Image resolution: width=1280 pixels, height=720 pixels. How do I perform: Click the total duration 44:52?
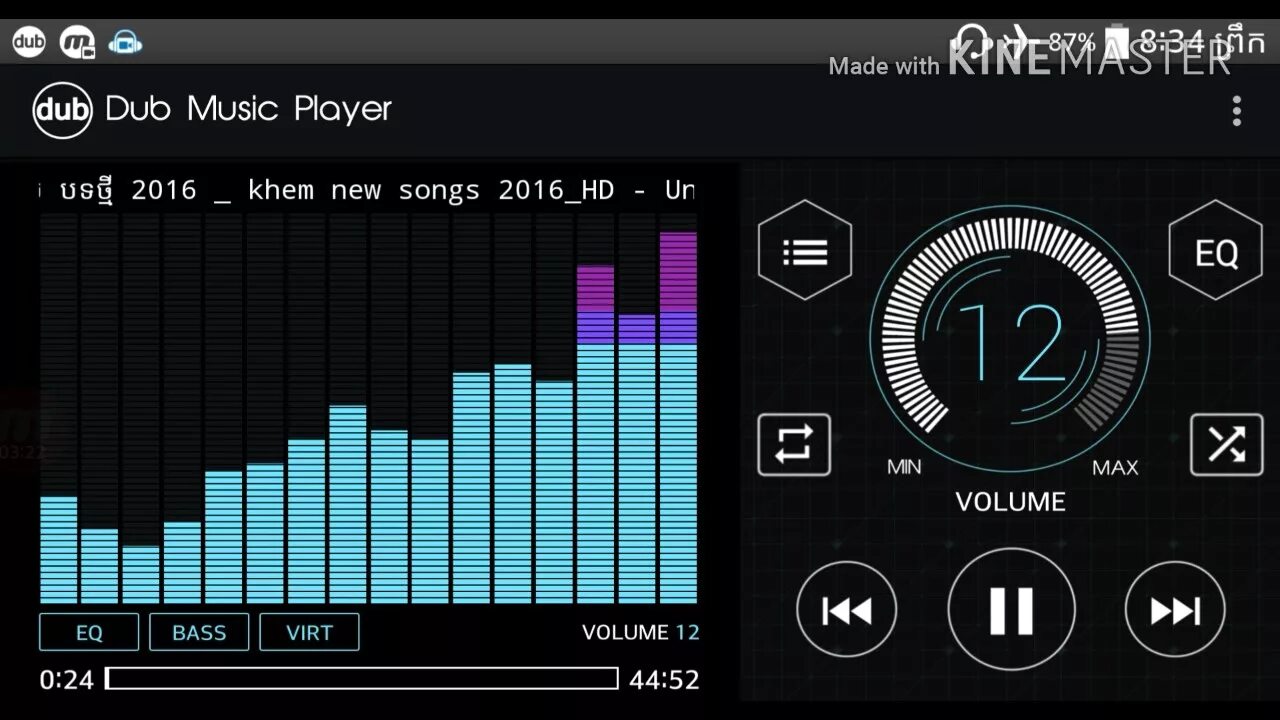664,680
